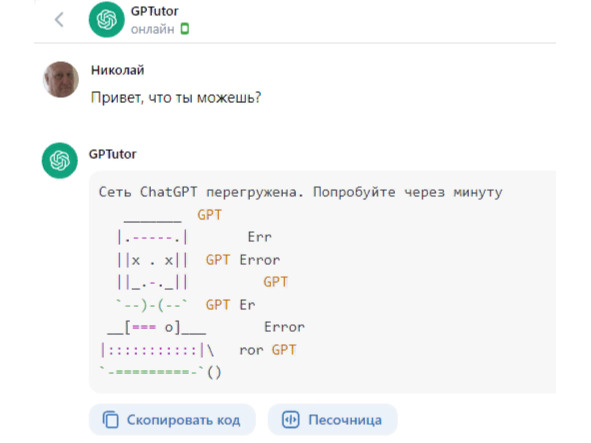Click the GPTutor title in chat header
The image size is (591, 443).
(x=155, y=11)
